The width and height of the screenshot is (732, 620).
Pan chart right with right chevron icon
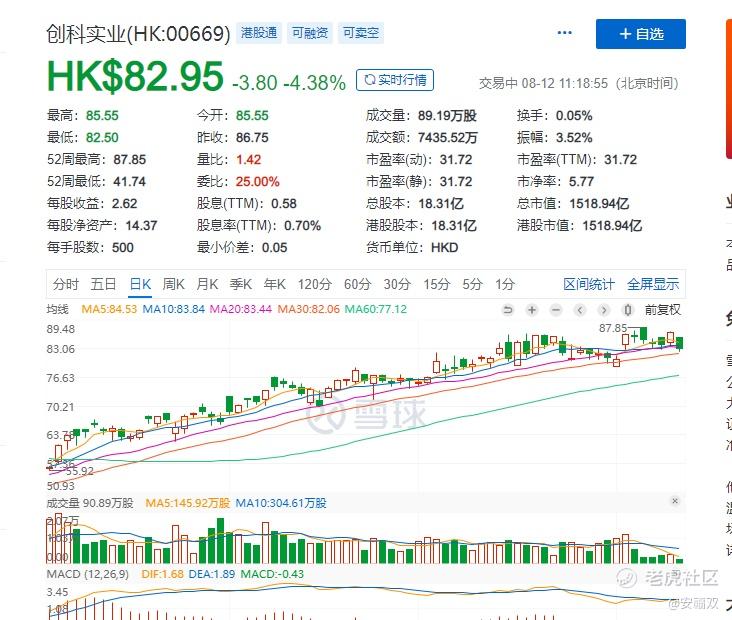pyautogui.click(x=604, y=310)
